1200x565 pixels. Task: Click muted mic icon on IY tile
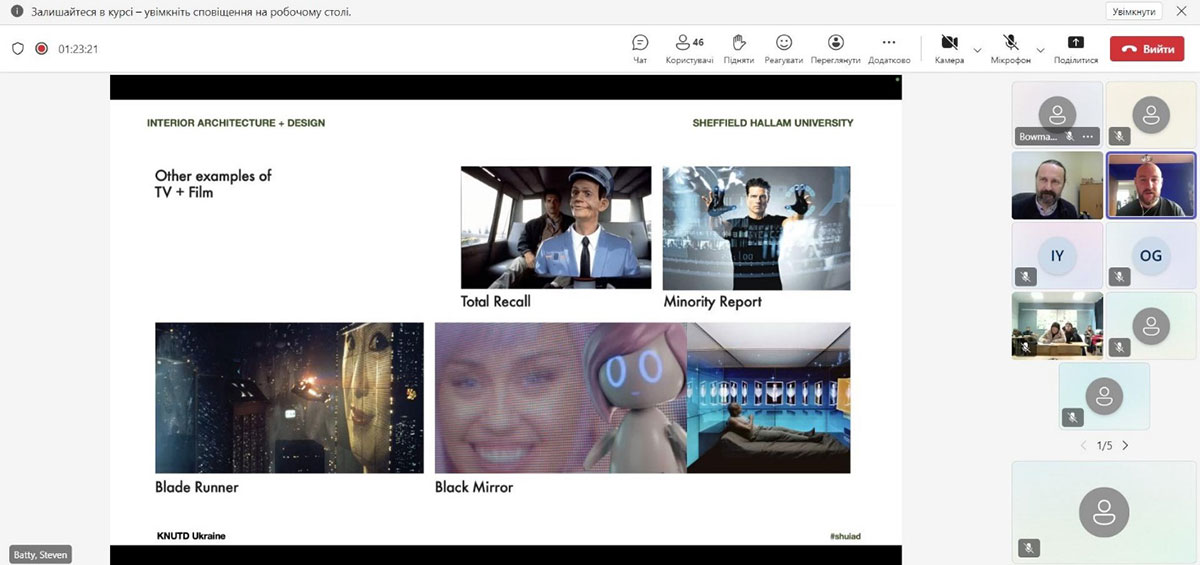[x=1026, y=277]
